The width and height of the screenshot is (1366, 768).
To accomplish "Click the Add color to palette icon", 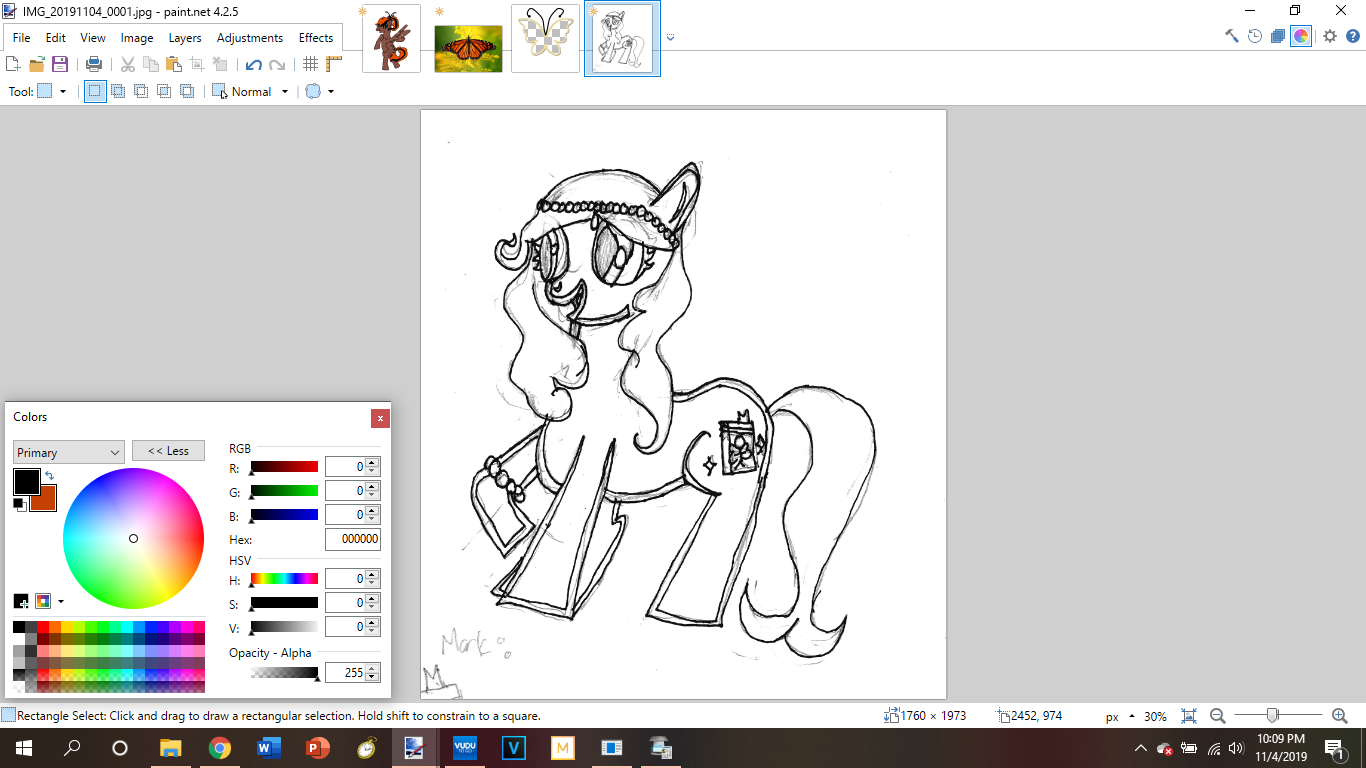I will click(x=21, y=601).
